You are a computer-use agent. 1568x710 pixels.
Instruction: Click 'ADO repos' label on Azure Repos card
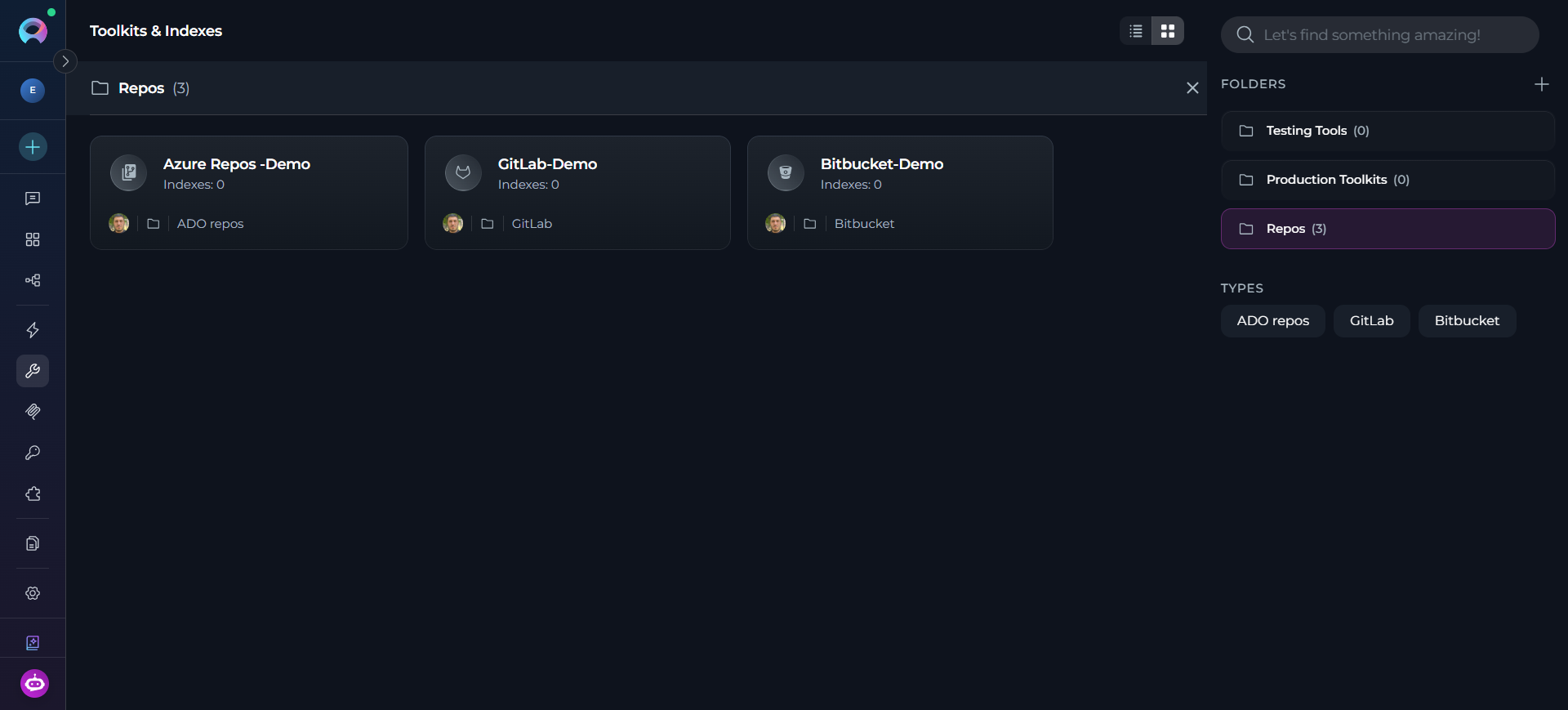211,224
